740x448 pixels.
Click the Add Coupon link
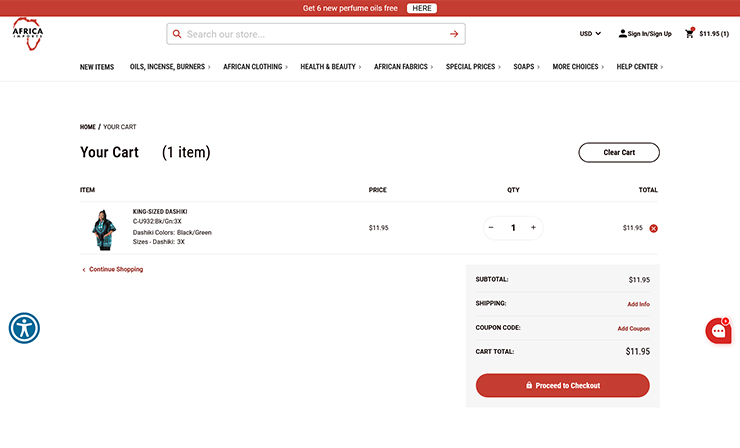(633, 328)
